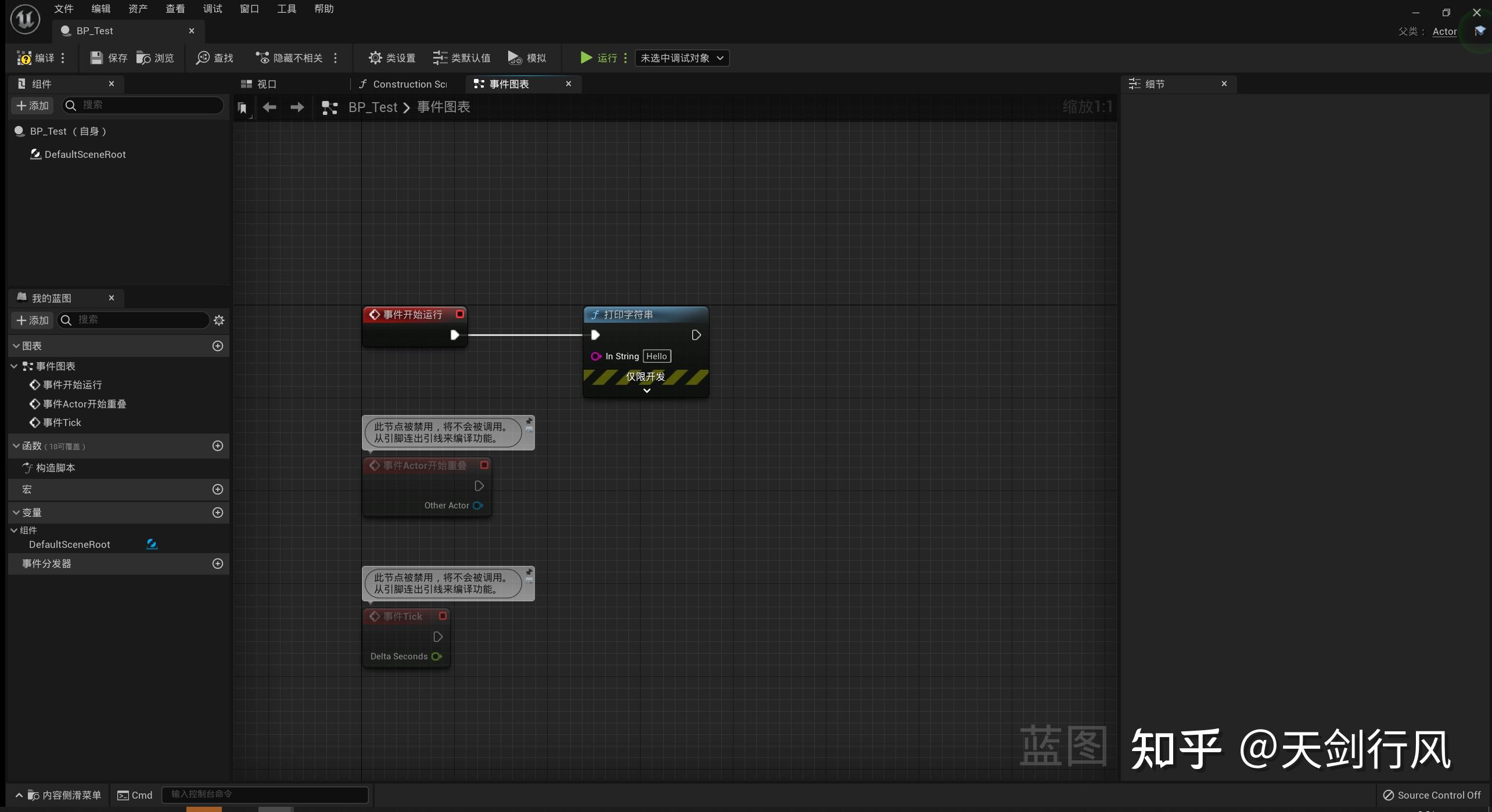Add new function with plus beside 函数
The image size is (1492, 812).
pos(218,446)
